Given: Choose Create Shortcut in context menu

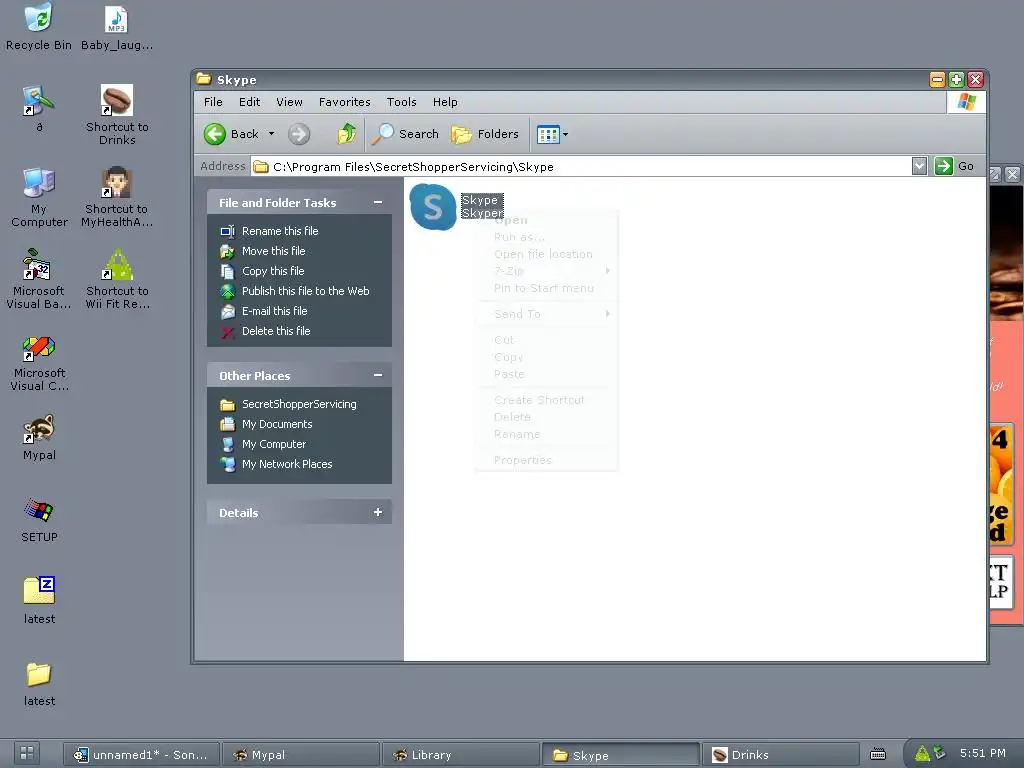Looking at the screenshot, I should point(546,400).
